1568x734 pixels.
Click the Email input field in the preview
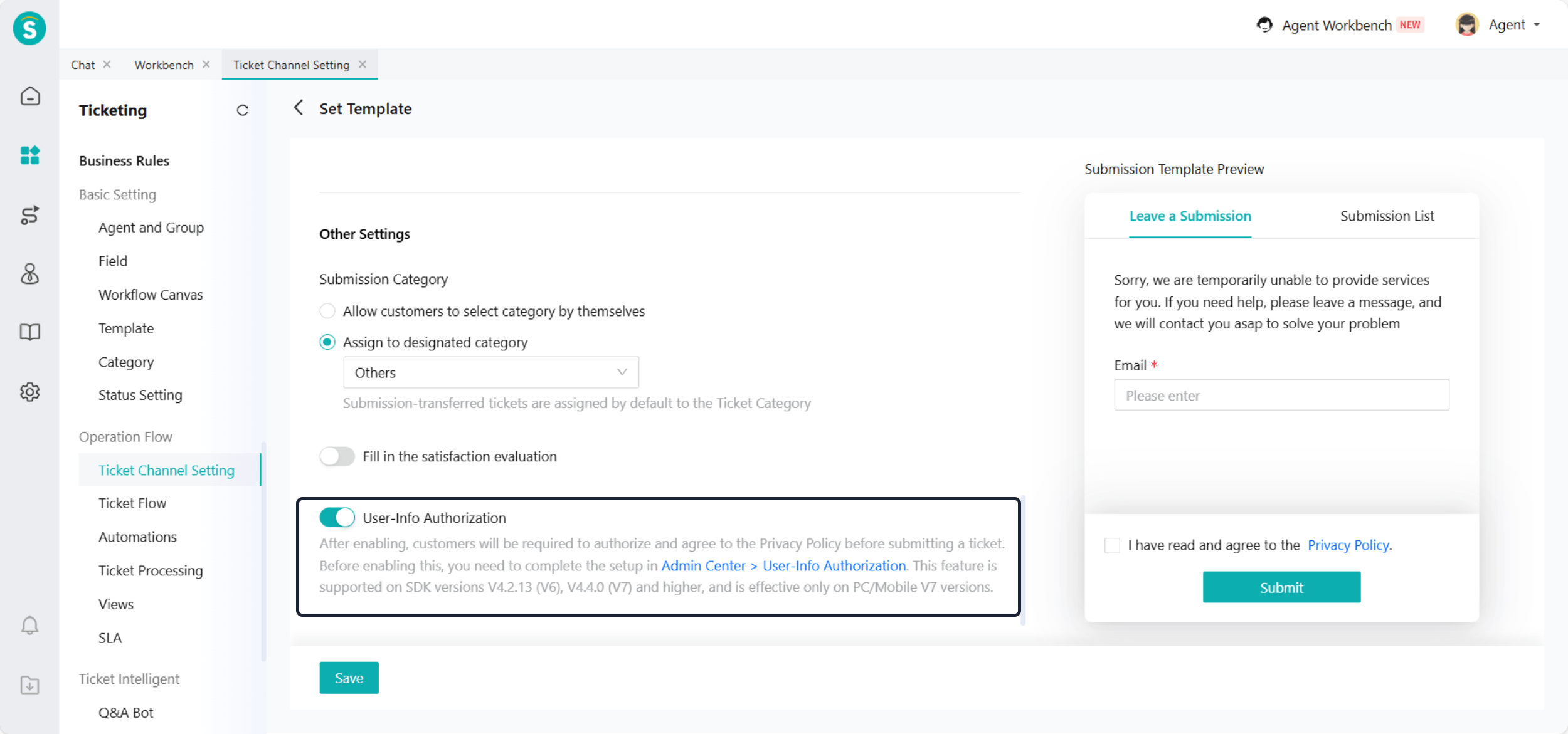pyautogui.click(x=1281, y=396)
